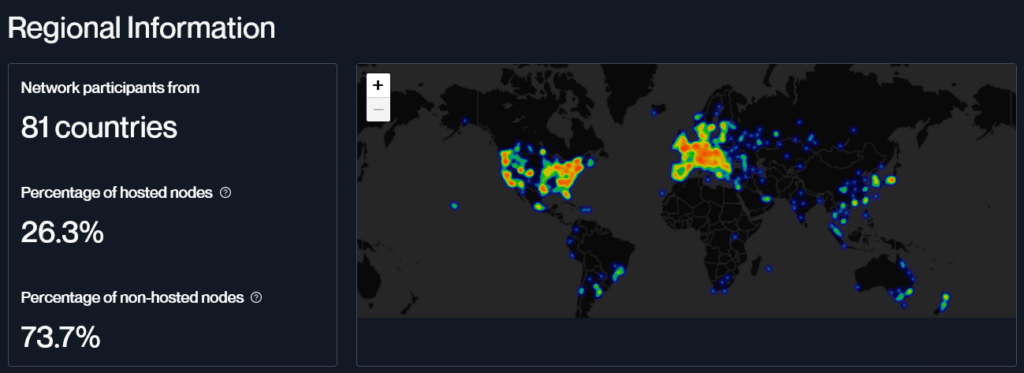
Task: Zoom in on the map with the plus button
Action: coord(379,86)
